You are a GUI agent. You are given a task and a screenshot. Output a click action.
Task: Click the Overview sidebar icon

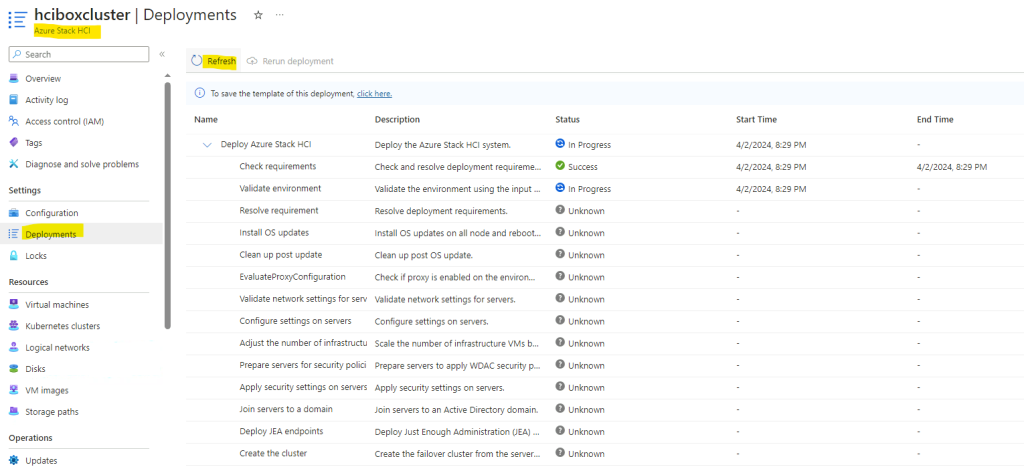click(x=14, y=78)
